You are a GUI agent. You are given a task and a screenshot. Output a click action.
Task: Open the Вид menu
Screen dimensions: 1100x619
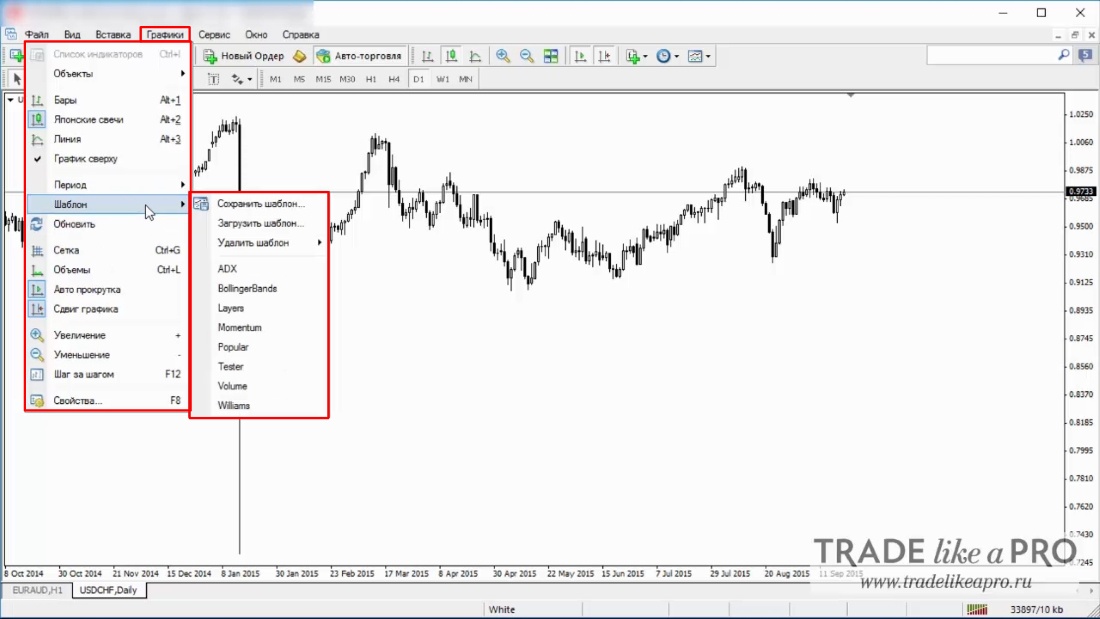tap(72, 34)
